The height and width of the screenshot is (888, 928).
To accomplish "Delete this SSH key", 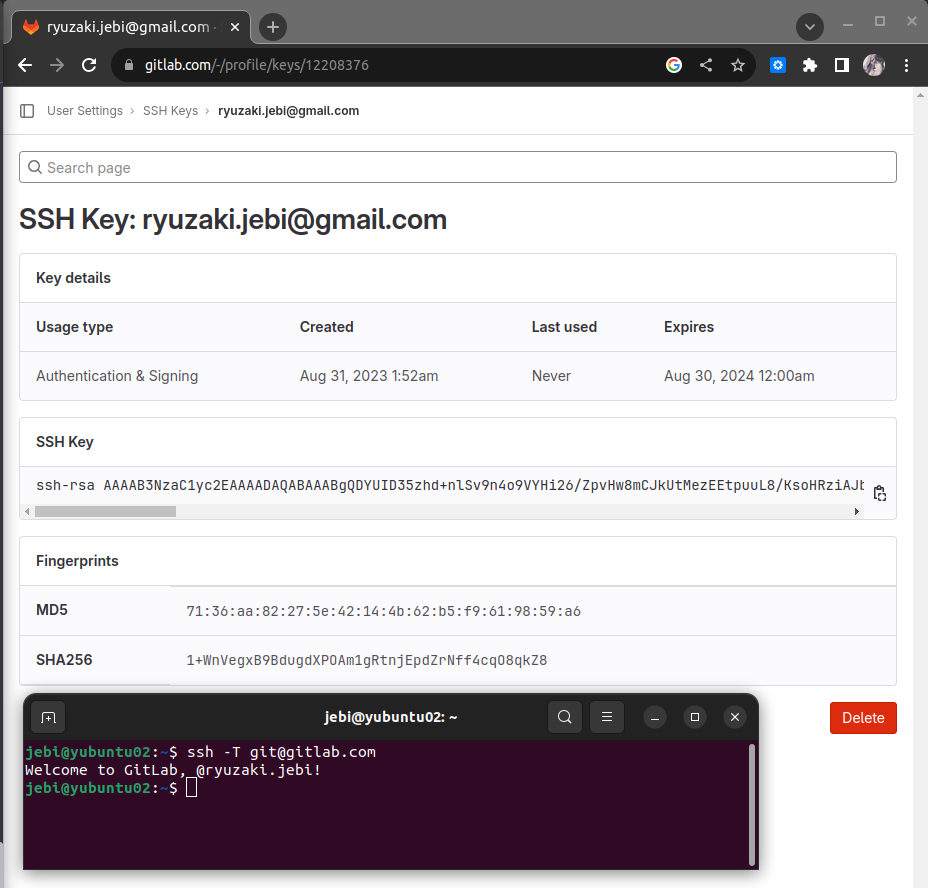I will click(x=863, y=718).
